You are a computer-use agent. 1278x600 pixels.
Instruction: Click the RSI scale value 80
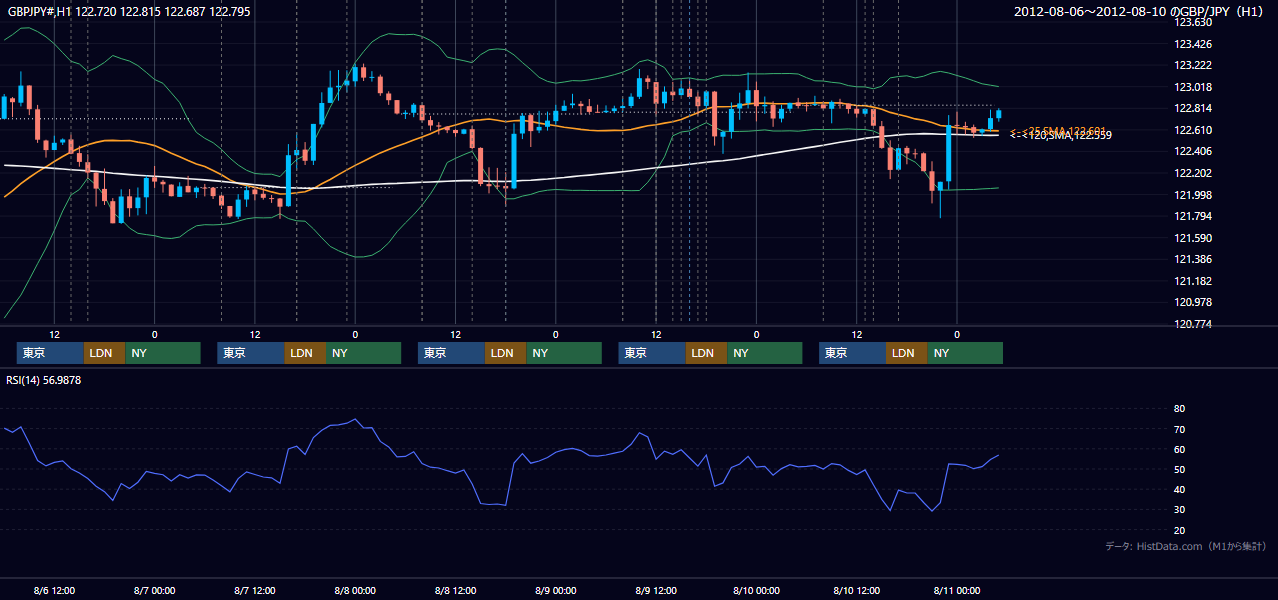[x=1179, y=409]
